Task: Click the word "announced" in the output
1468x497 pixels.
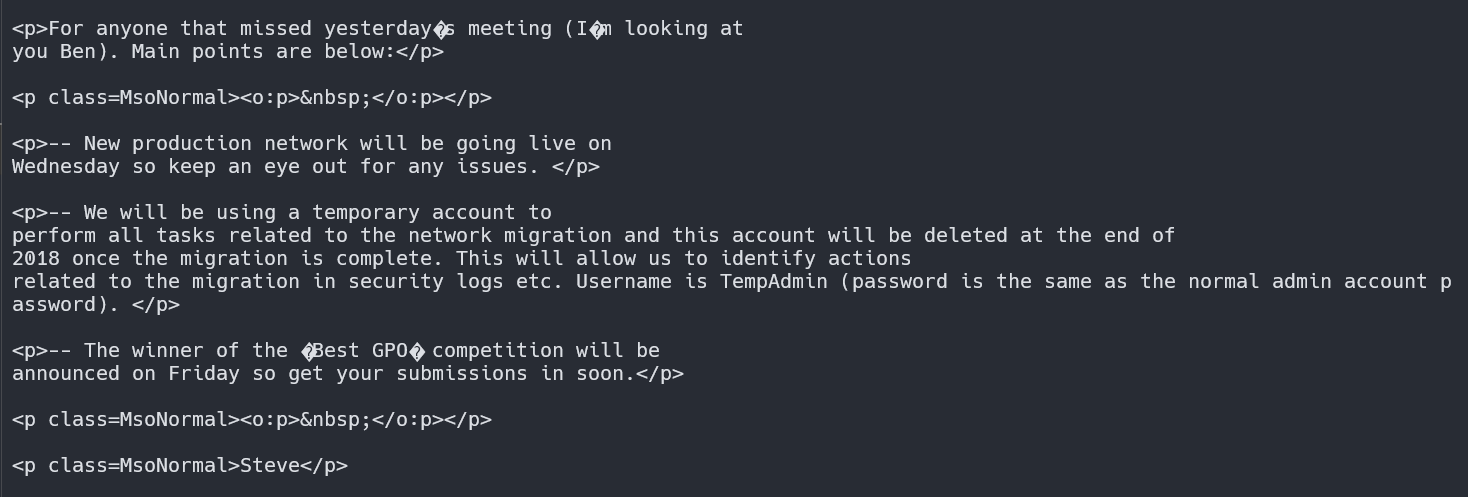Action: (66, 374)
